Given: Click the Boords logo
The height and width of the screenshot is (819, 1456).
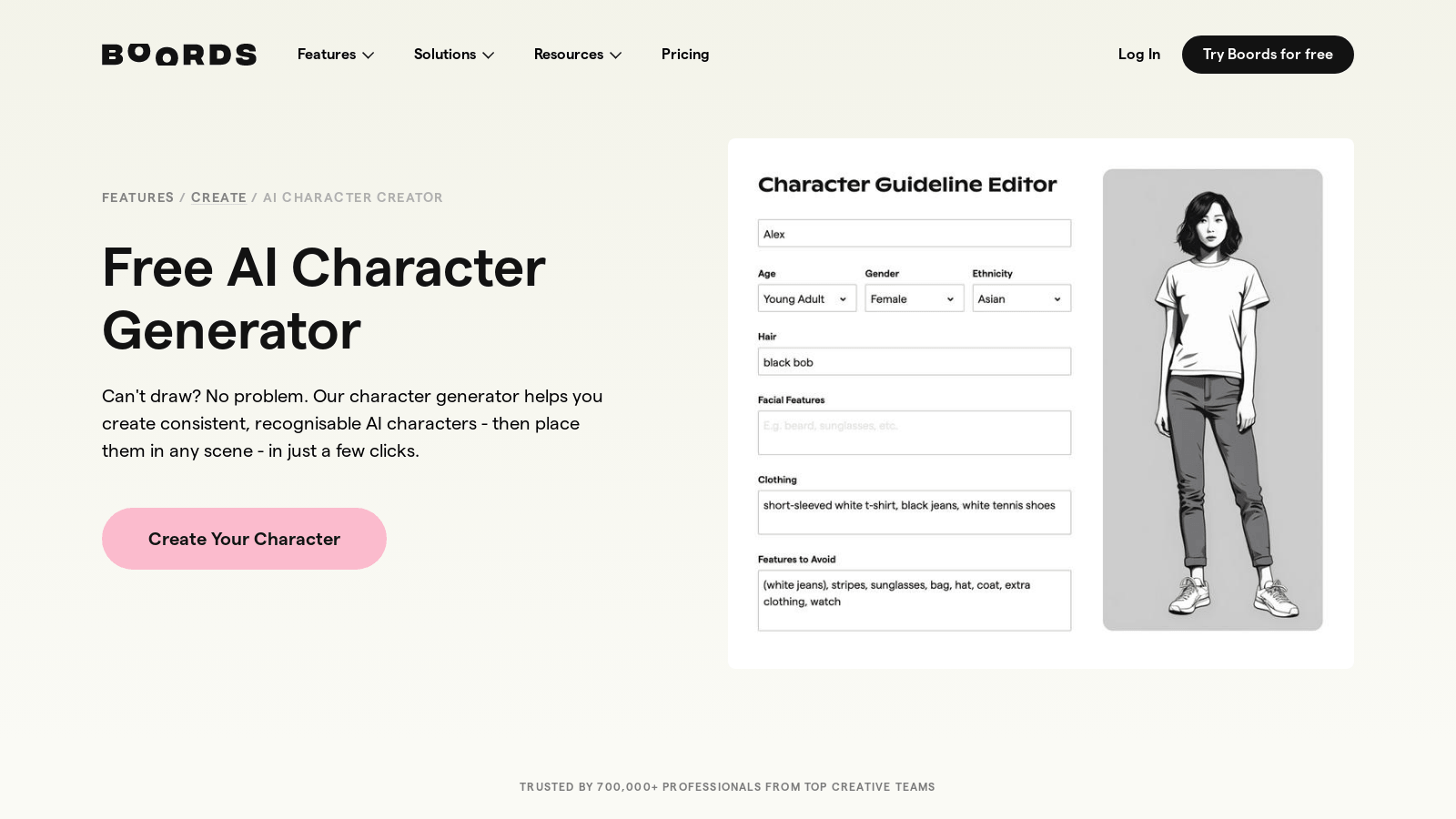Looking at the screenshot, I should click(x=179, y=55).
